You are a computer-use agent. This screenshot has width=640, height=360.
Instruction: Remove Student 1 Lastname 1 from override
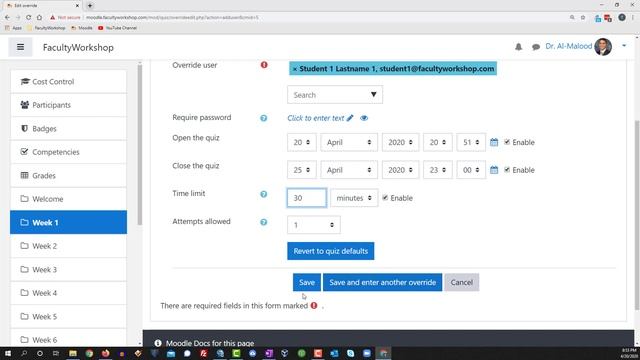coord(295,69)
